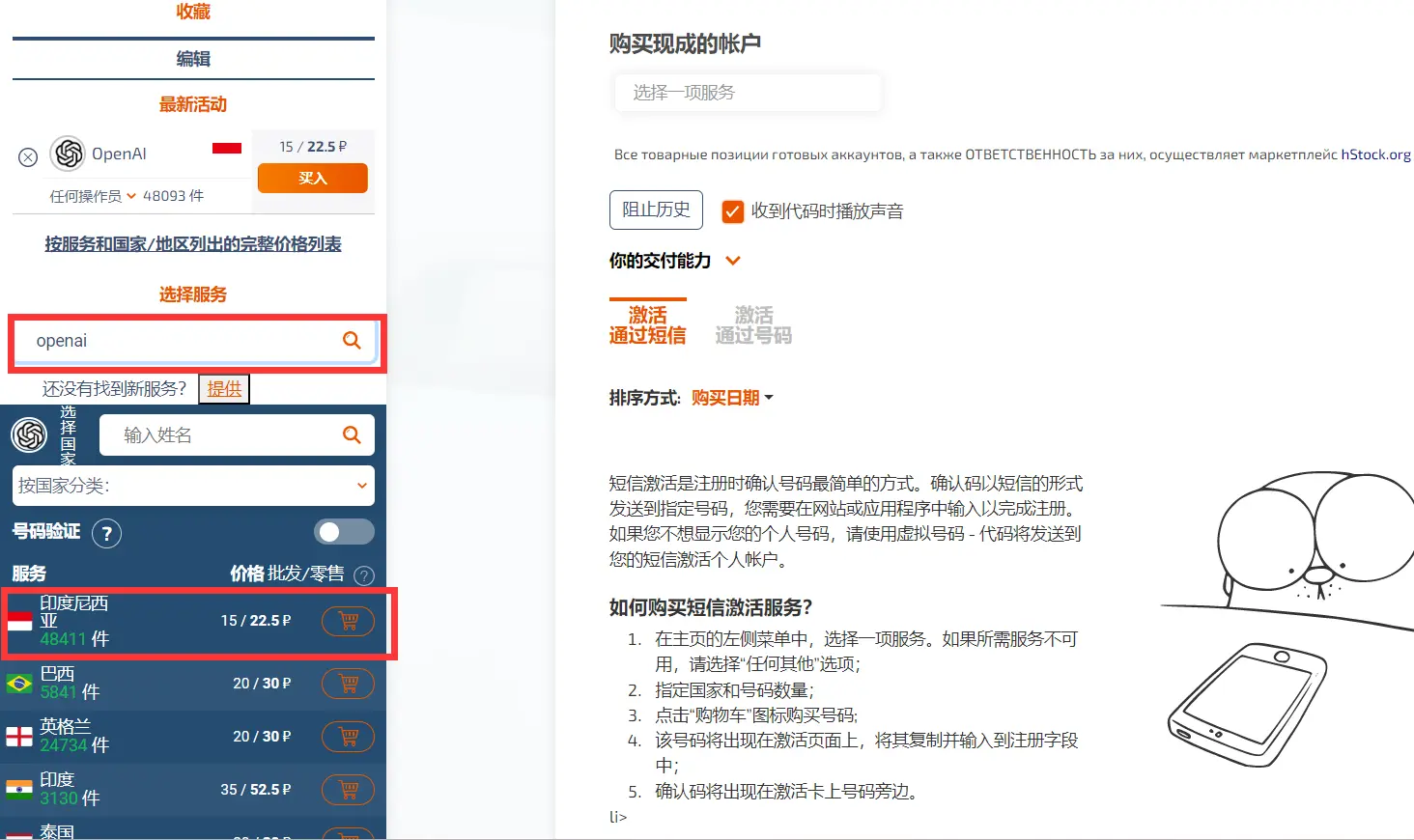The image size is (1414, 840).
Task: Uncheck play sound when code received
Action: 733,211
